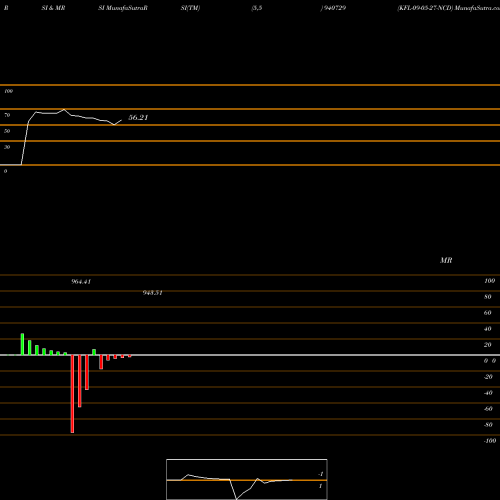This screenshot has width=500, height=500.
Task: Click the MR indicator label
Action: pos(446,260)
